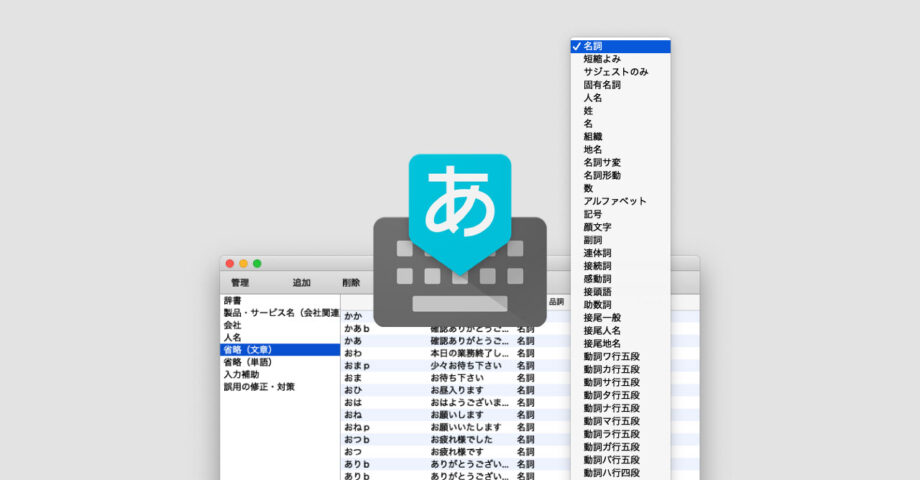920x480 pixels.
Task: Select the 誤用の修正・対策 dictionary
Action: pyautogui.click(x=259, y=387)
